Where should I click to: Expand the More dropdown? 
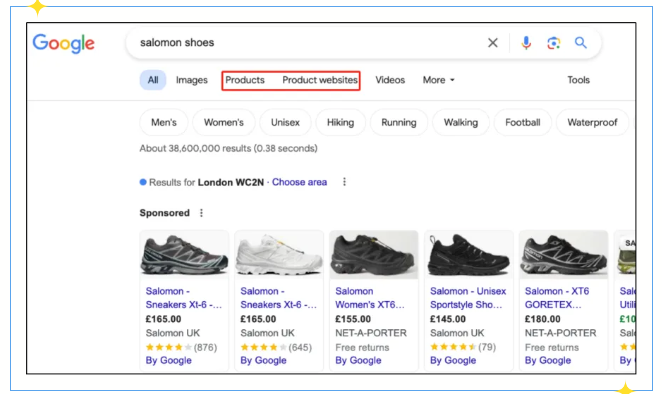(x=439, y=80)
